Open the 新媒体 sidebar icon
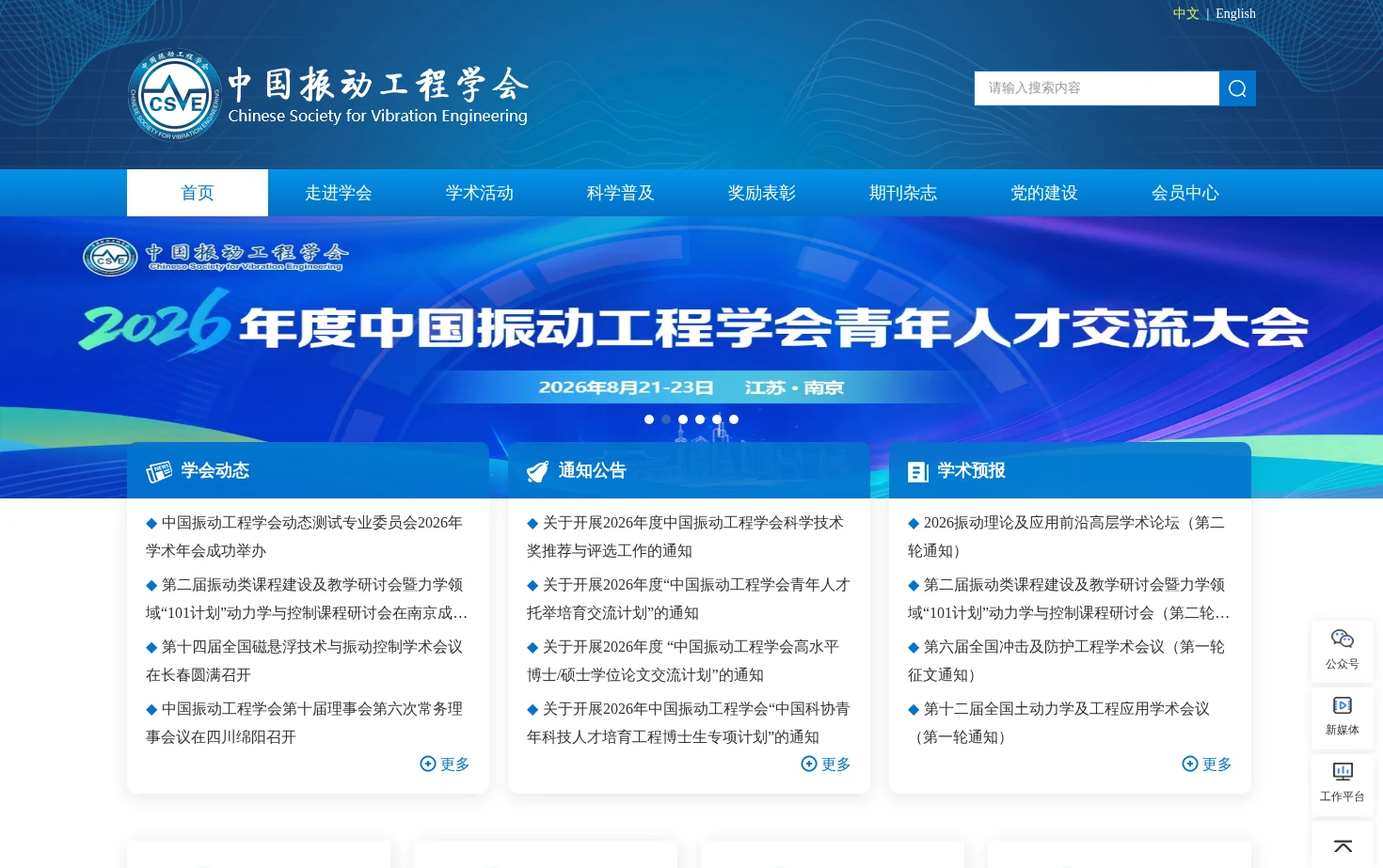 pos(1343,705)
